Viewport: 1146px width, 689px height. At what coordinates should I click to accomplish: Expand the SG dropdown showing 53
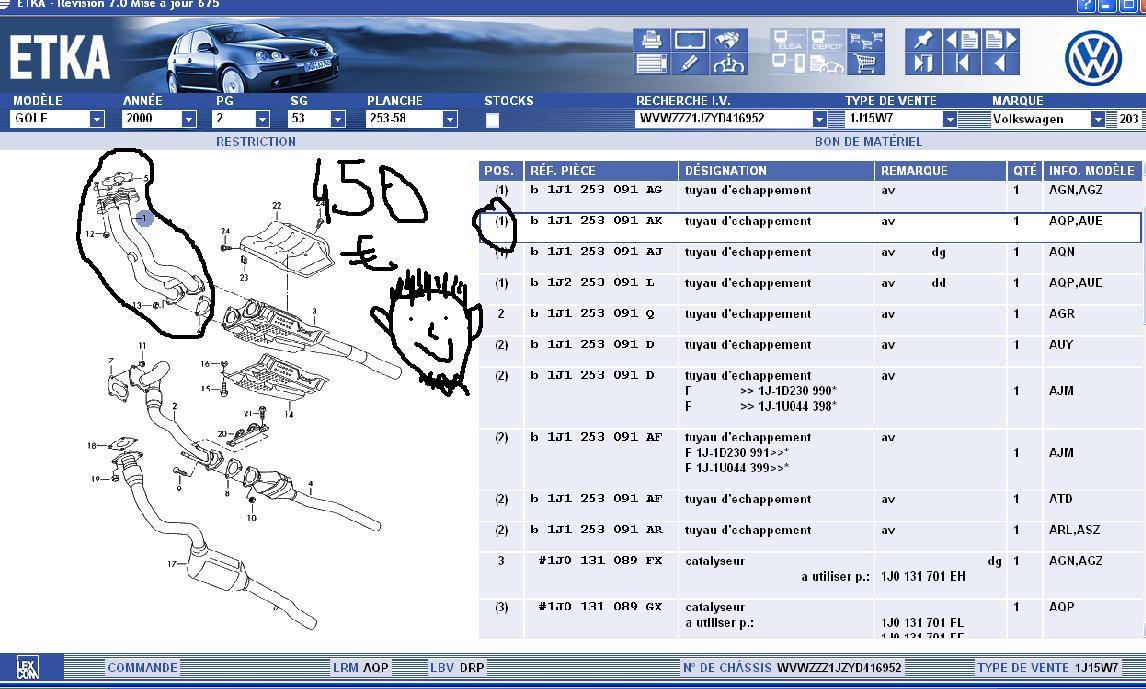[337, 118]
